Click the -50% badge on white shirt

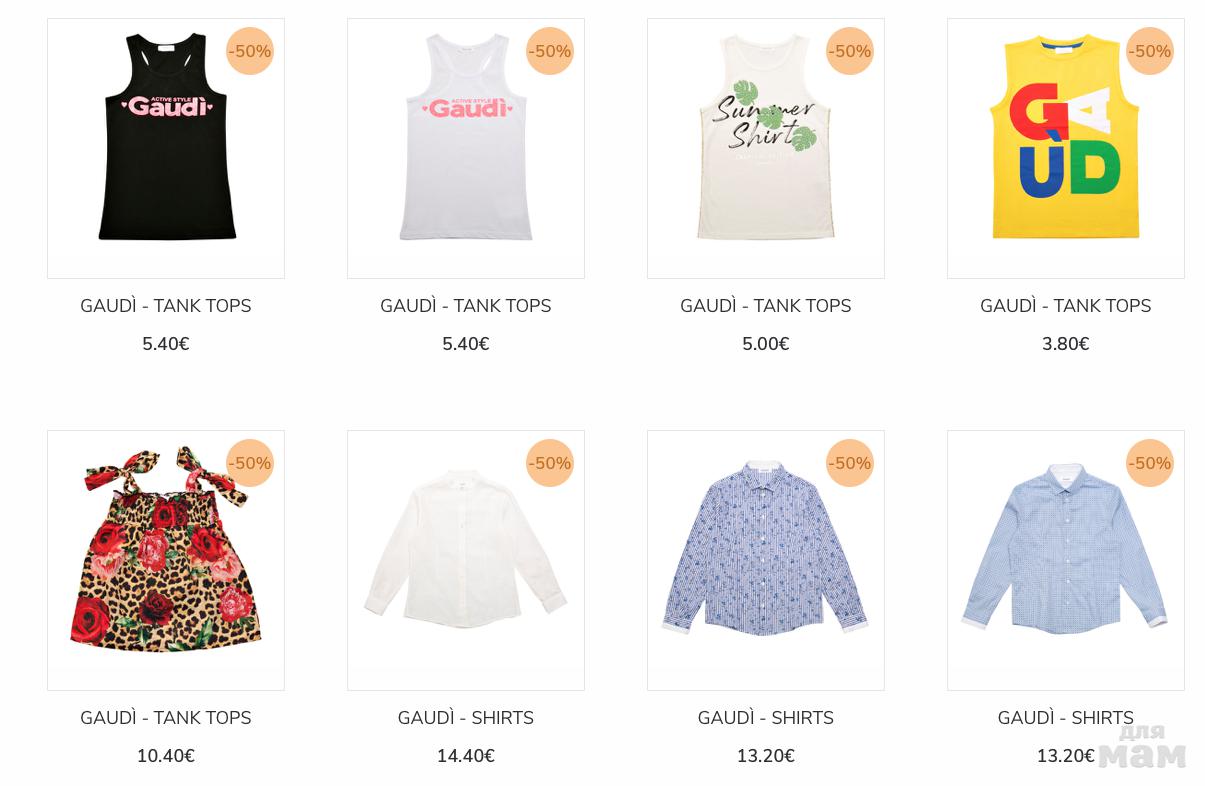[x=550, y=463]
